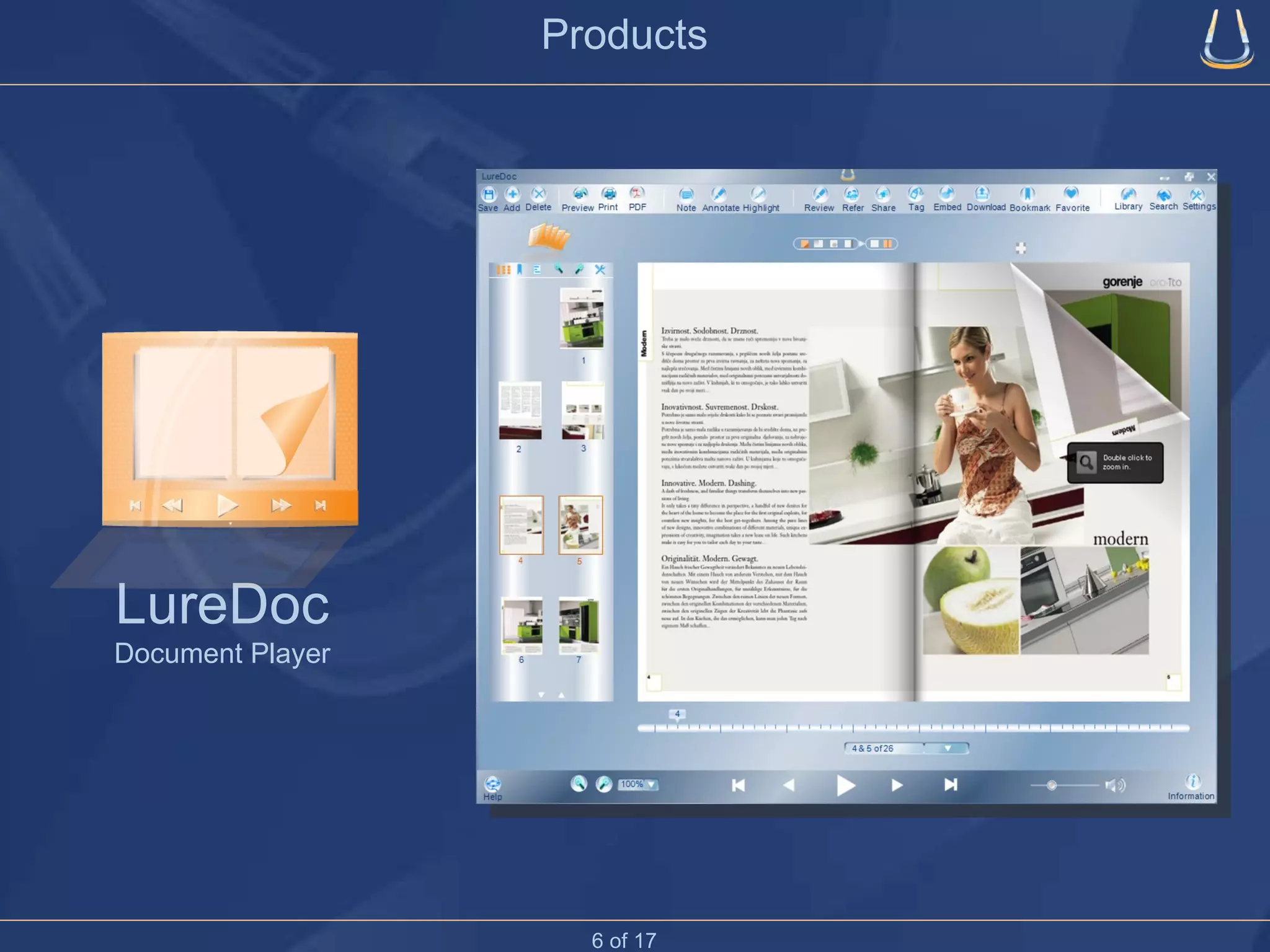Click the Save icon in LureDoc toolbar

[488, 194]
